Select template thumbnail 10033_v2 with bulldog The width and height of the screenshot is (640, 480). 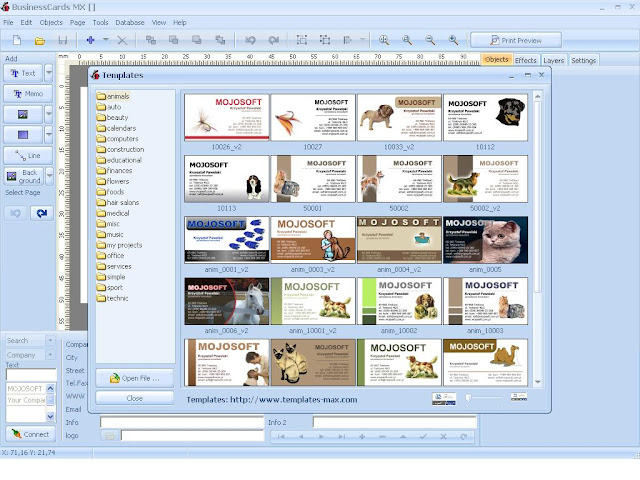[x=399, y=118]
